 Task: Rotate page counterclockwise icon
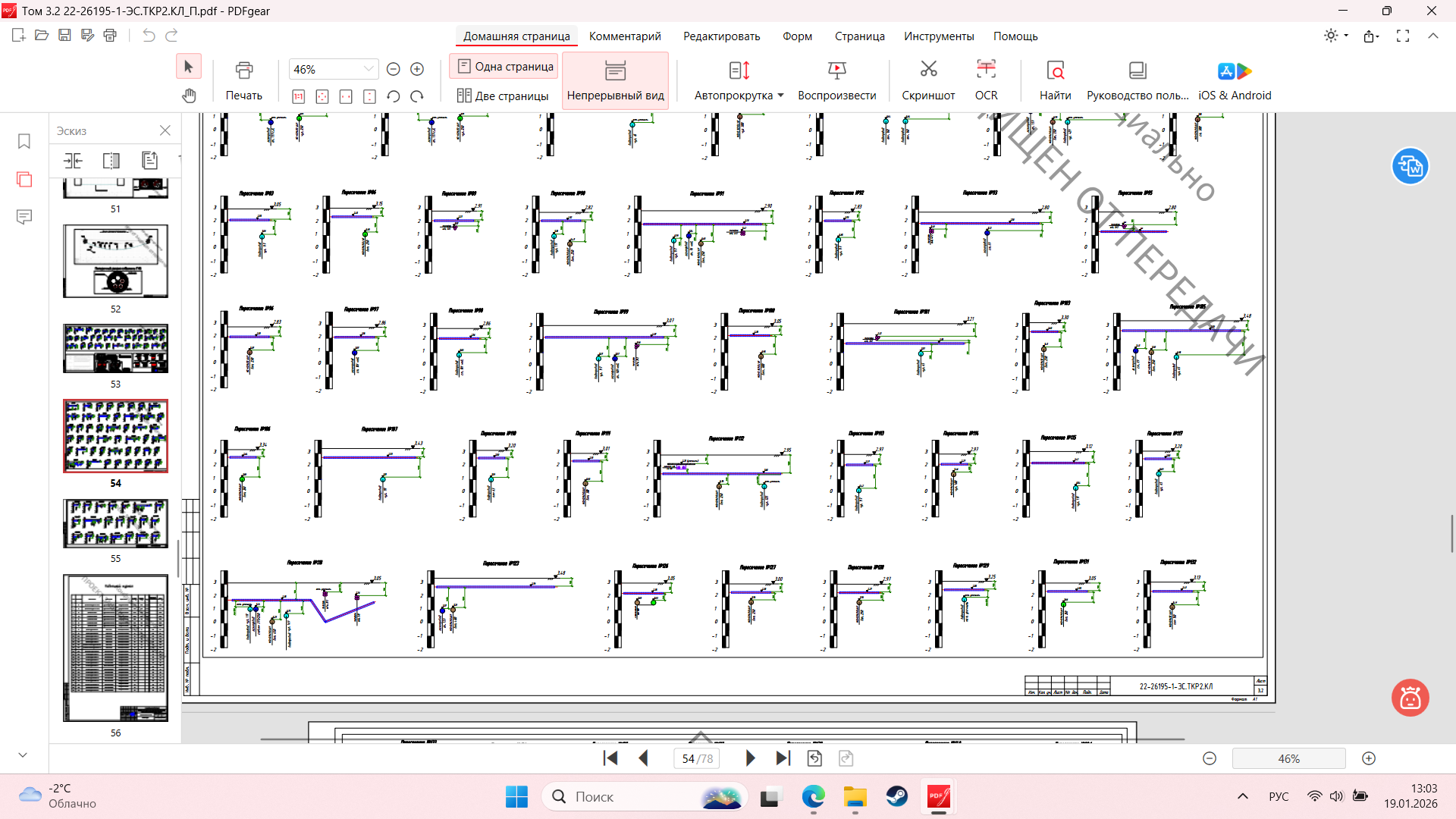coord(393,96)
